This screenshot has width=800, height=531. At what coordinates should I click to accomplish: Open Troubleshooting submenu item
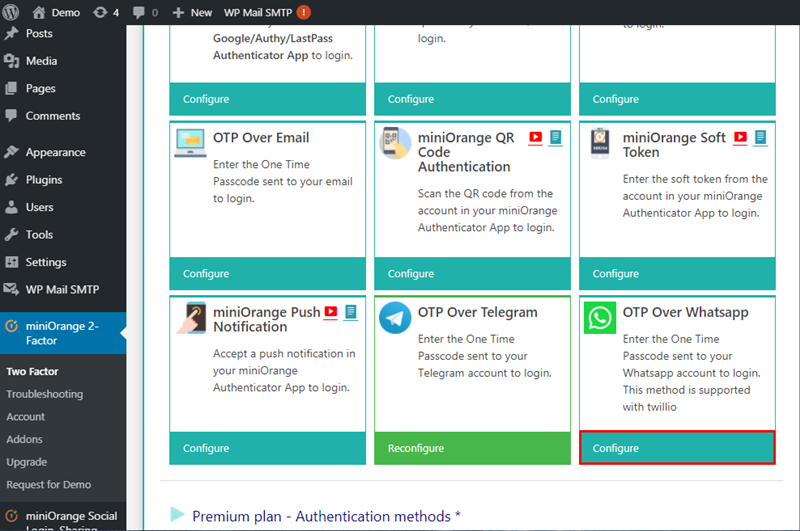pos(44,394)
